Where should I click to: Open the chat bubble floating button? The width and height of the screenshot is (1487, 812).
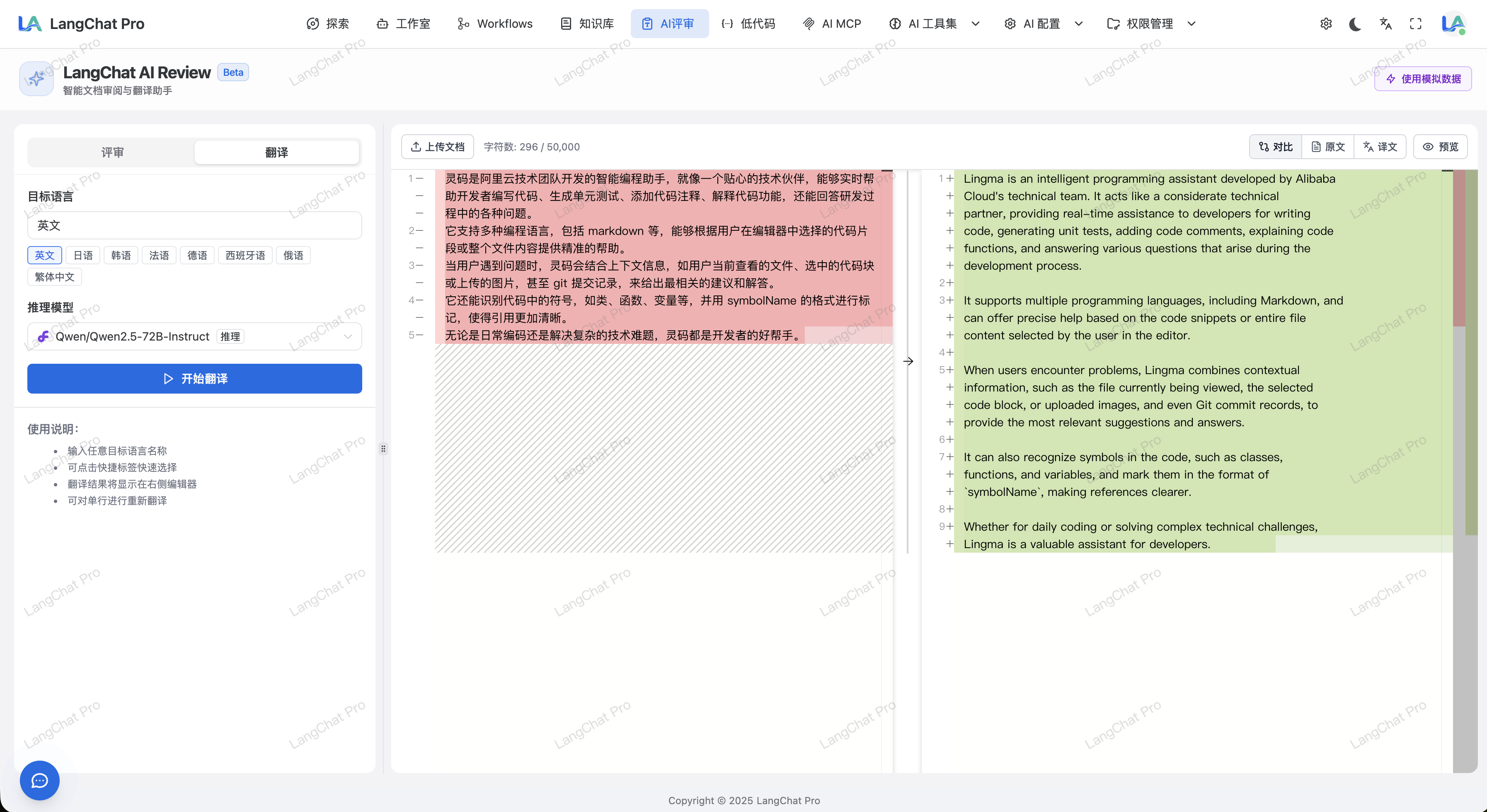point(39,780)
